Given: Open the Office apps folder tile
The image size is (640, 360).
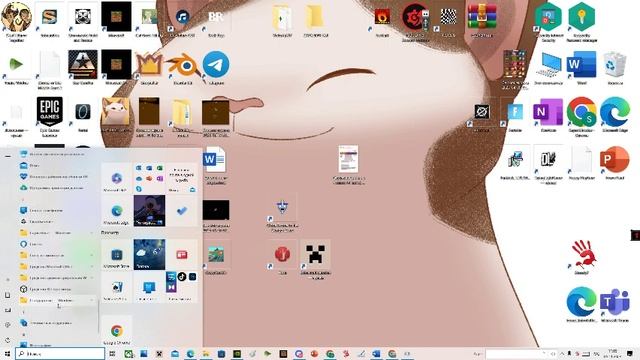Looking at the screenshot, I should tap(149, 178).
